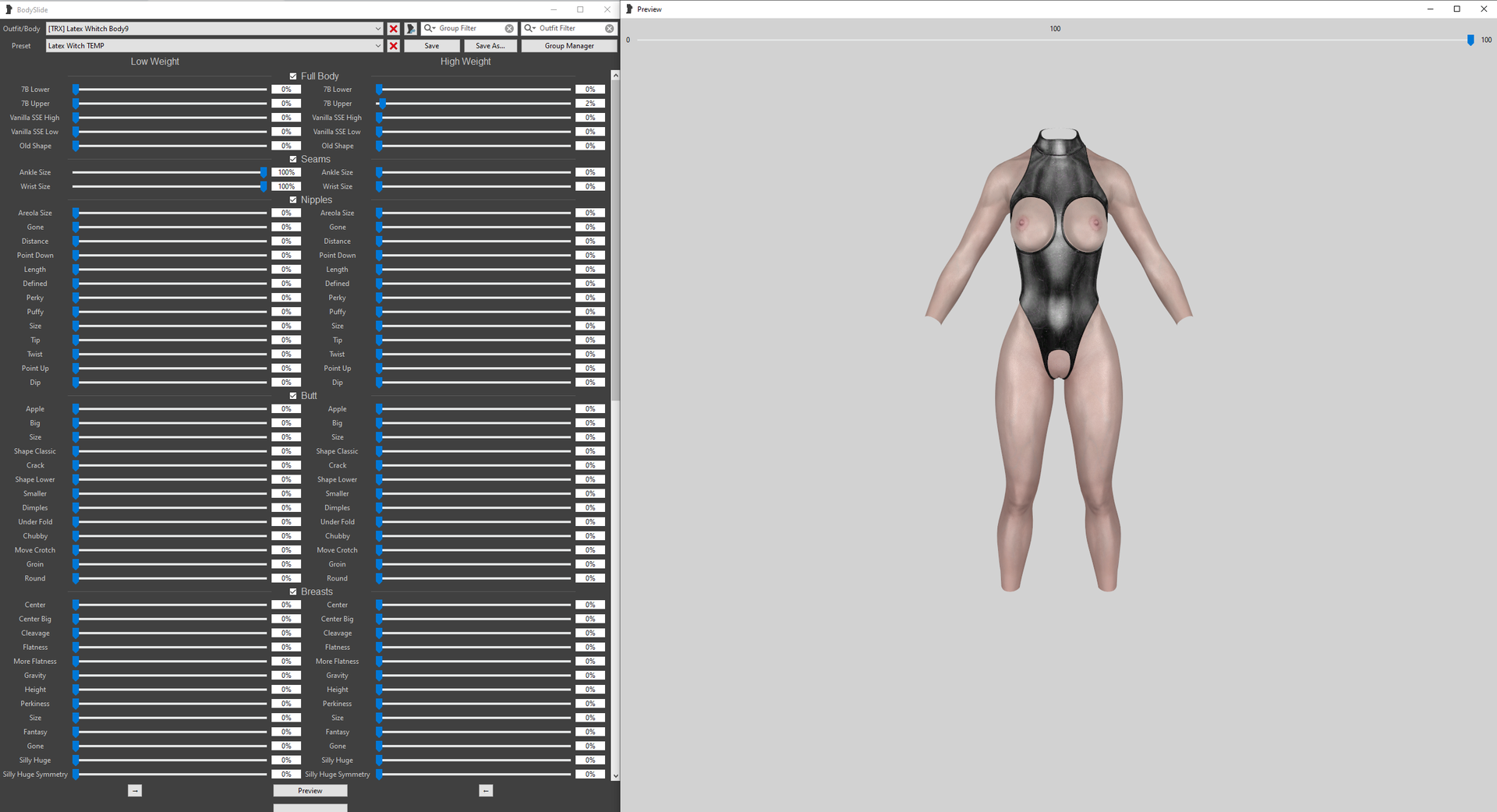
Task: Click the Save As... button
Action: [x=490, y=46]
